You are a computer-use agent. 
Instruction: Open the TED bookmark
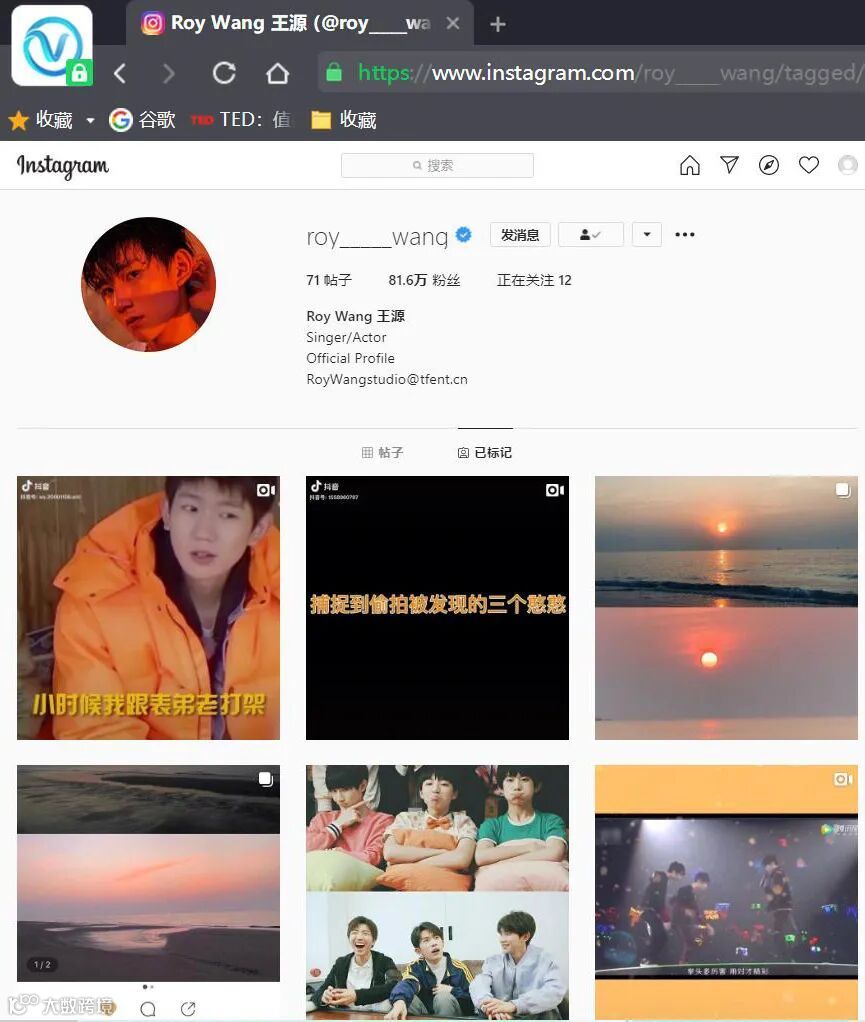click(x=241, y=120)
